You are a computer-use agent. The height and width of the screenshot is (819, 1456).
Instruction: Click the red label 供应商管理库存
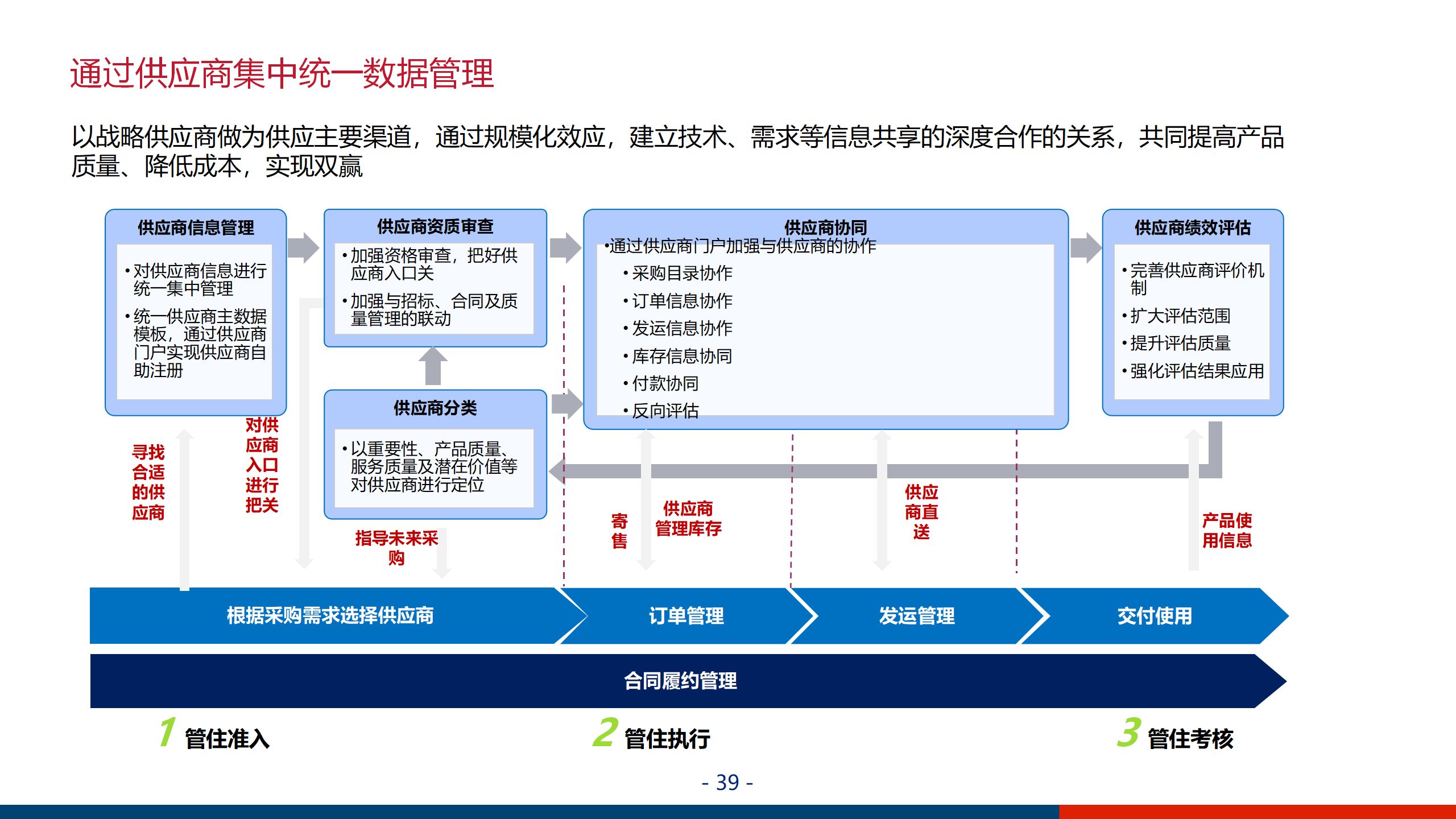click(x=688, y=519)
